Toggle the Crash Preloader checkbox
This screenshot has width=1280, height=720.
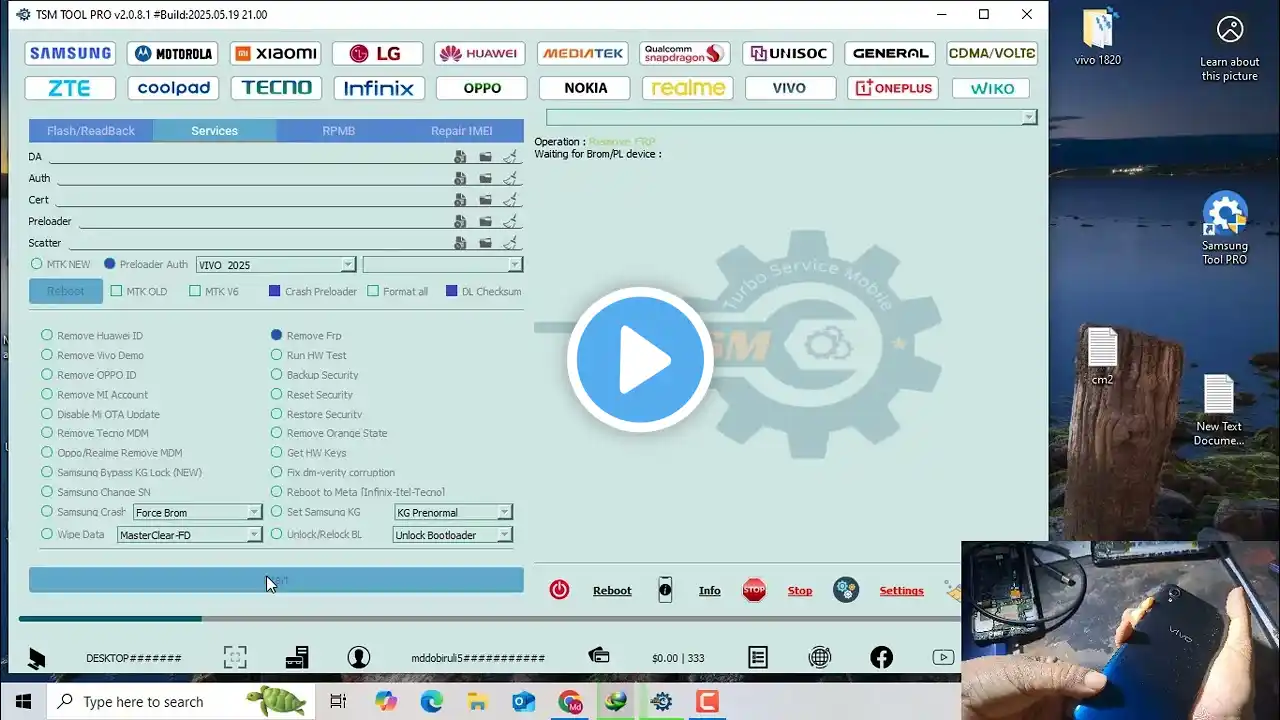[275, 291]
